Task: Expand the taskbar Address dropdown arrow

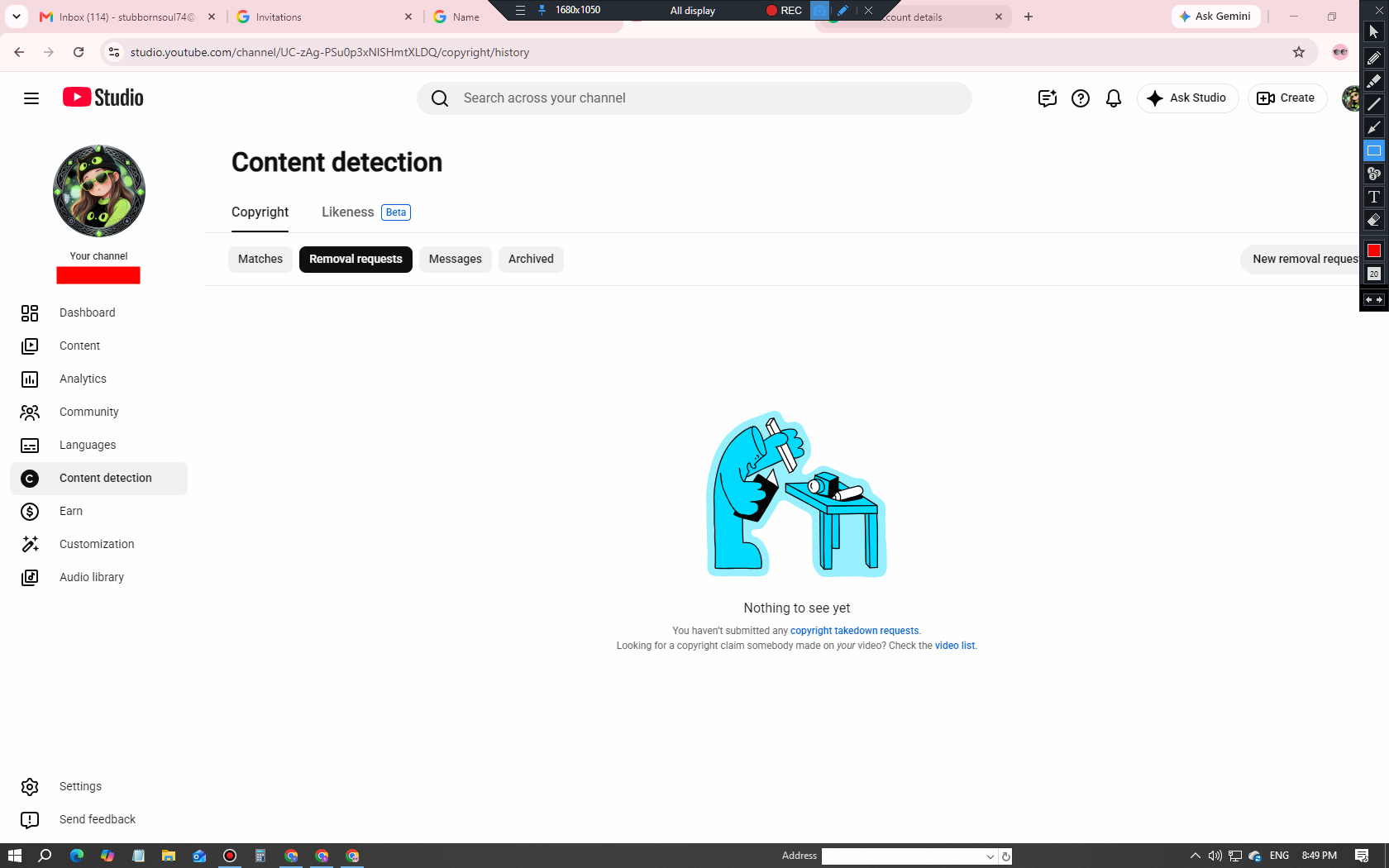Action: 990,856
